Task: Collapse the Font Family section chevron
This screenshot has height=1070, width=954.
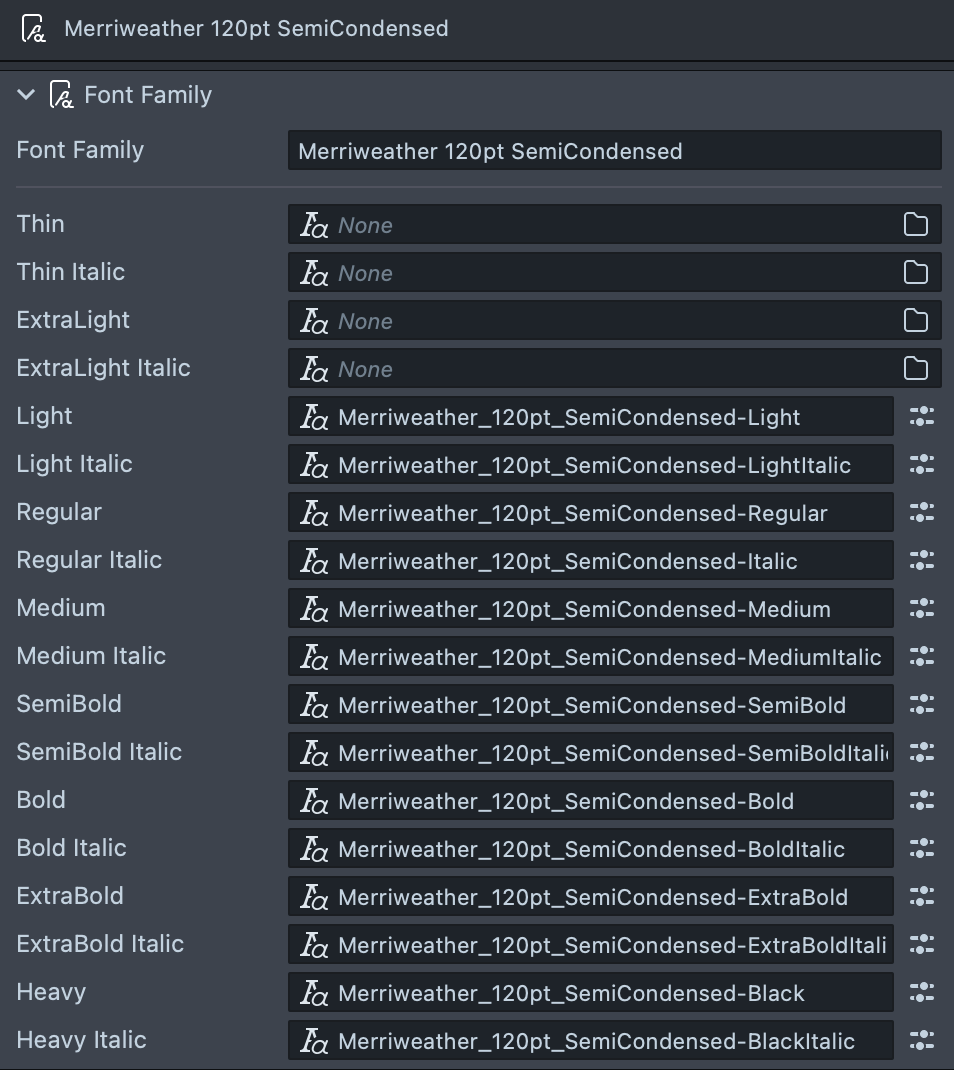Action: (x=26, y=95)
